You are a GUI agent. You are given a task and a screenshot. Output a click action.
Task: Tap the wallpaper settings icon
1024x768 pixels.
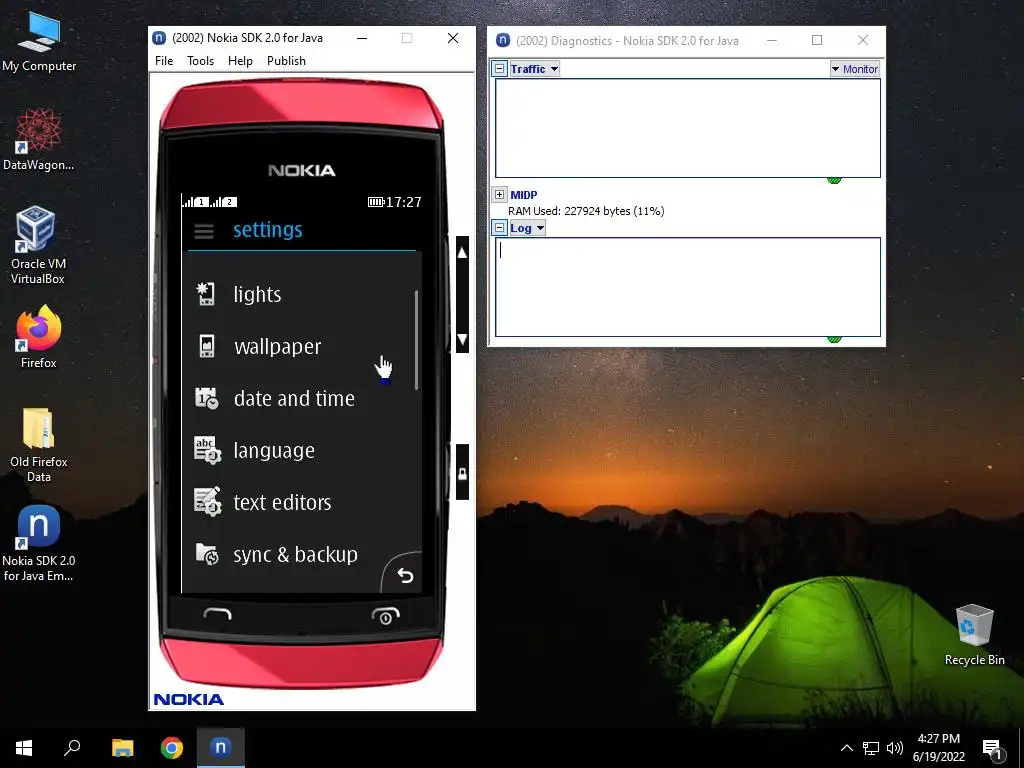click(206, 346)
